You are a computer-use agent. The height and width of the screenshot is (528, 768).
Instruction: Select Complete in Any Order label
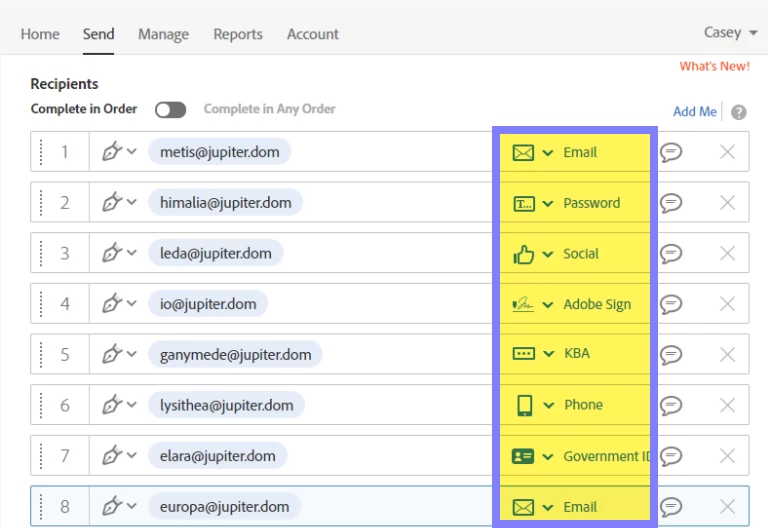click(269, 109)
